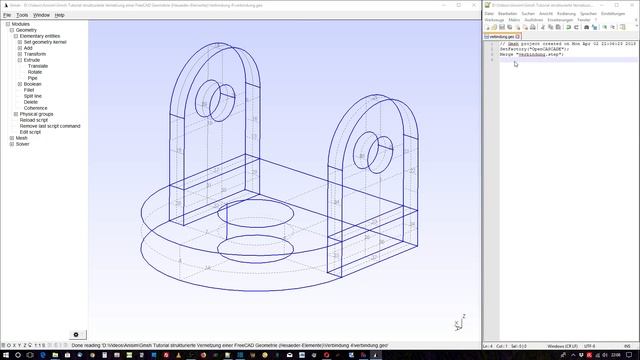Click the Redo arrow in Notepad++ toolbar

[576, 27]
